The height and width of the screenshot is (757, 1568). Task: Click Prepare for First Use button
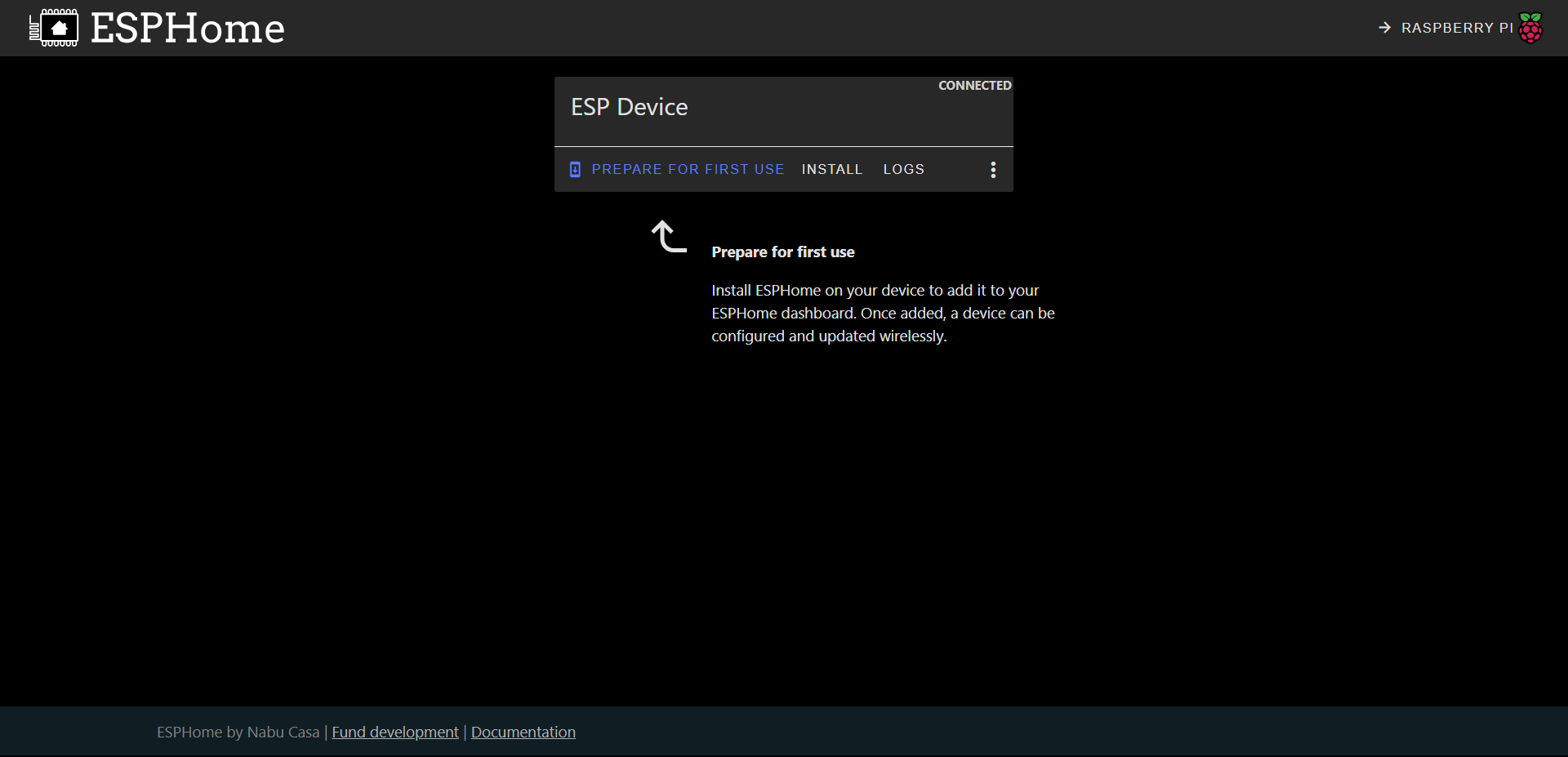677,170
